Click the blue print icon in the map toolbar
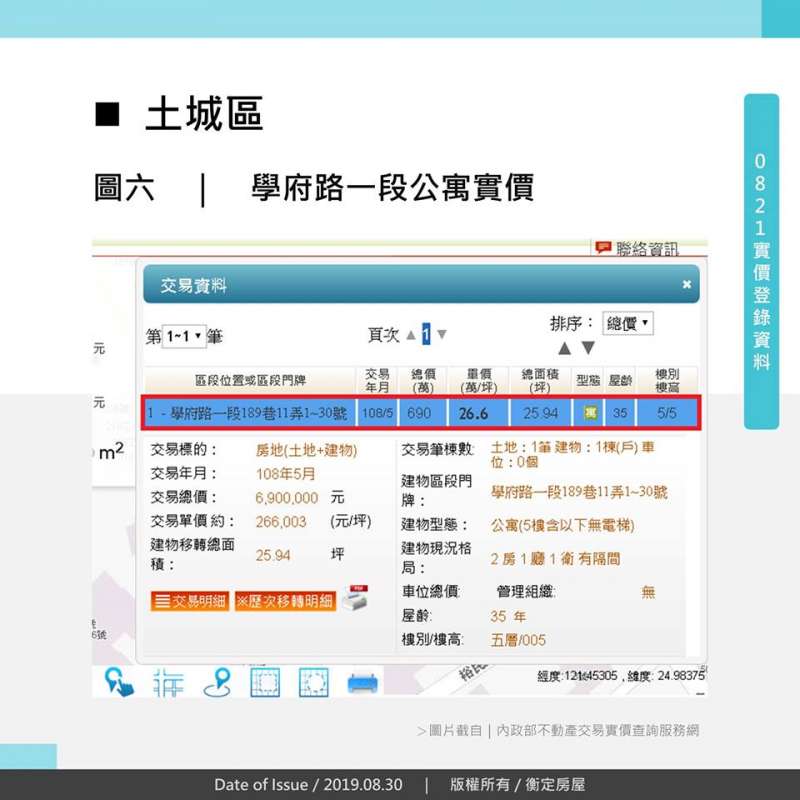The height and width of the screenshot is (800, 800). coord(363,683)
